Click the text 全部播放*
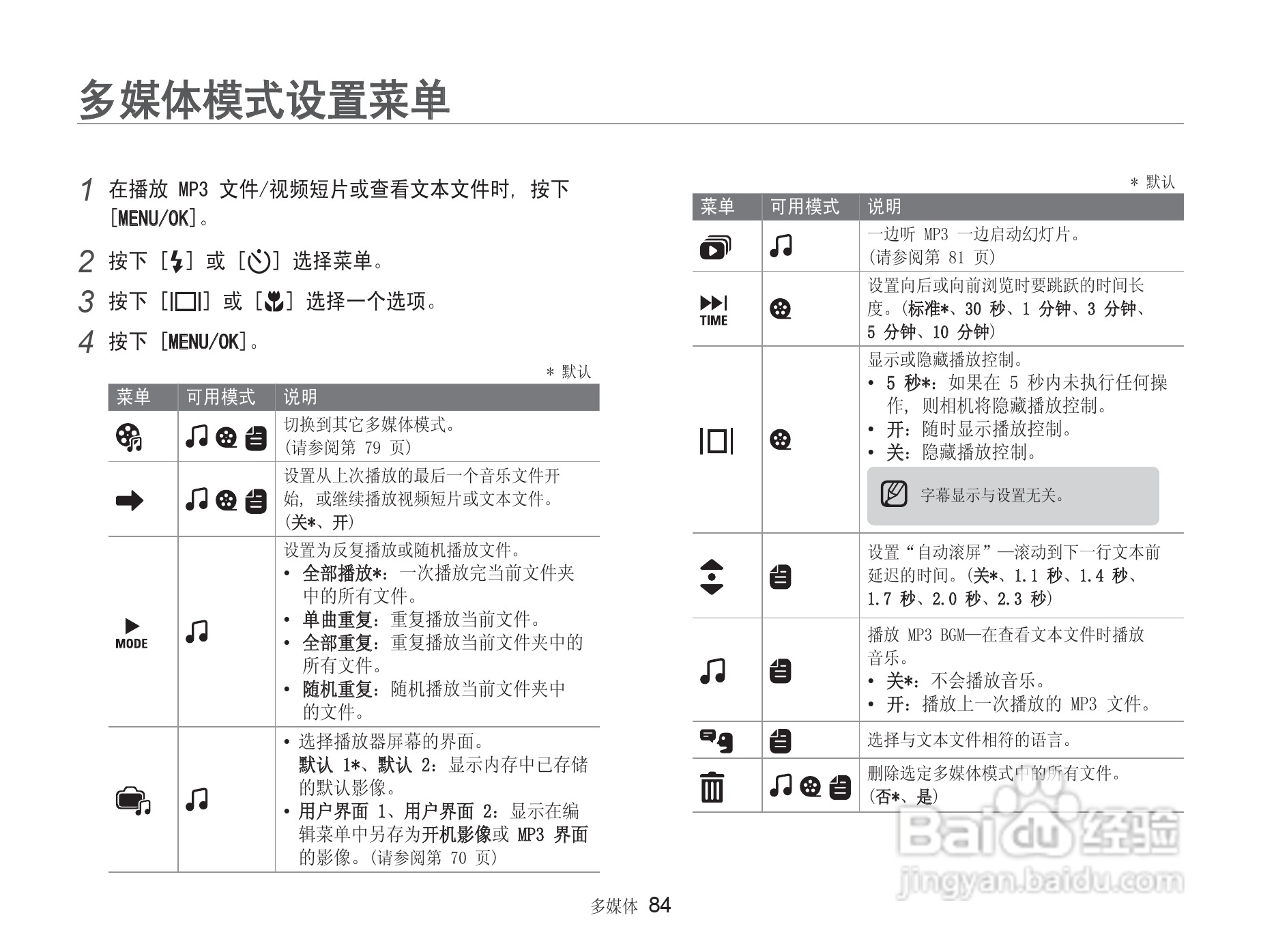The image size is (1261, 952). [343, 573]
